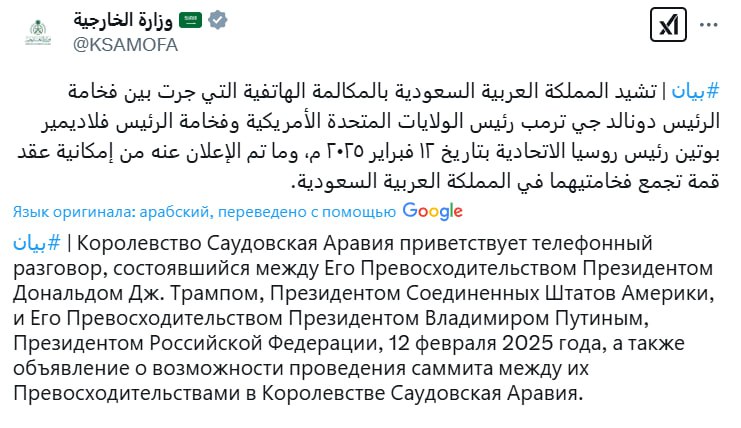
Task: Click the Saudi flag emoji beside the name
Action: click(x=190, y=20)
